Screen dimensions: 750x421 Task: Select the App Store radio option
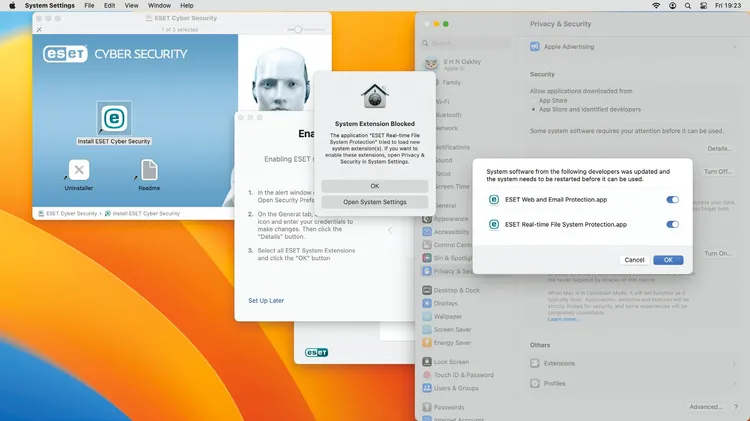pyautogui.click(x=534, y=100)
